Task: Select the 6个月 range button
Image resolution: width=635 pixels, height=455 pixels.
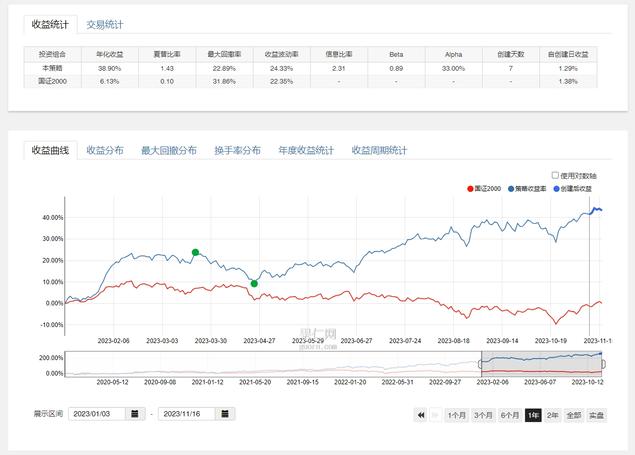Action: click(x=509, y=414)
